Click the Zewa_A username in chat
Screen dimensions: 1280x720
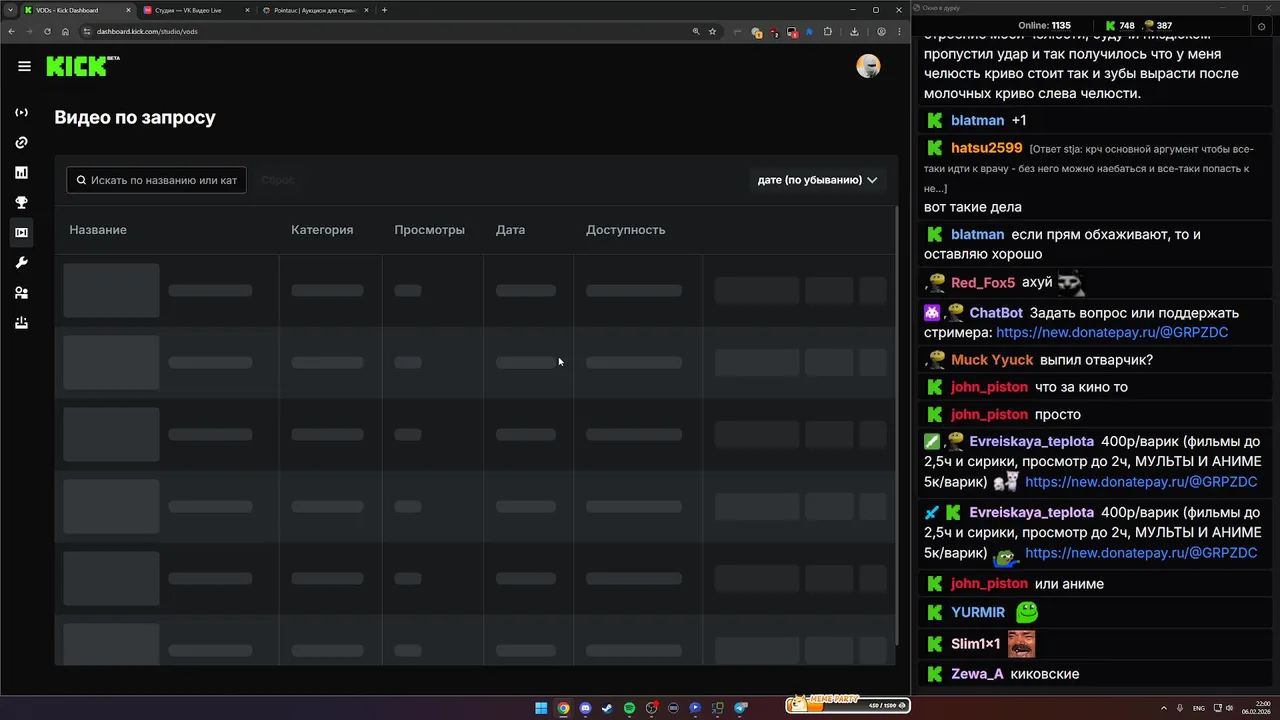coord(977,674)
